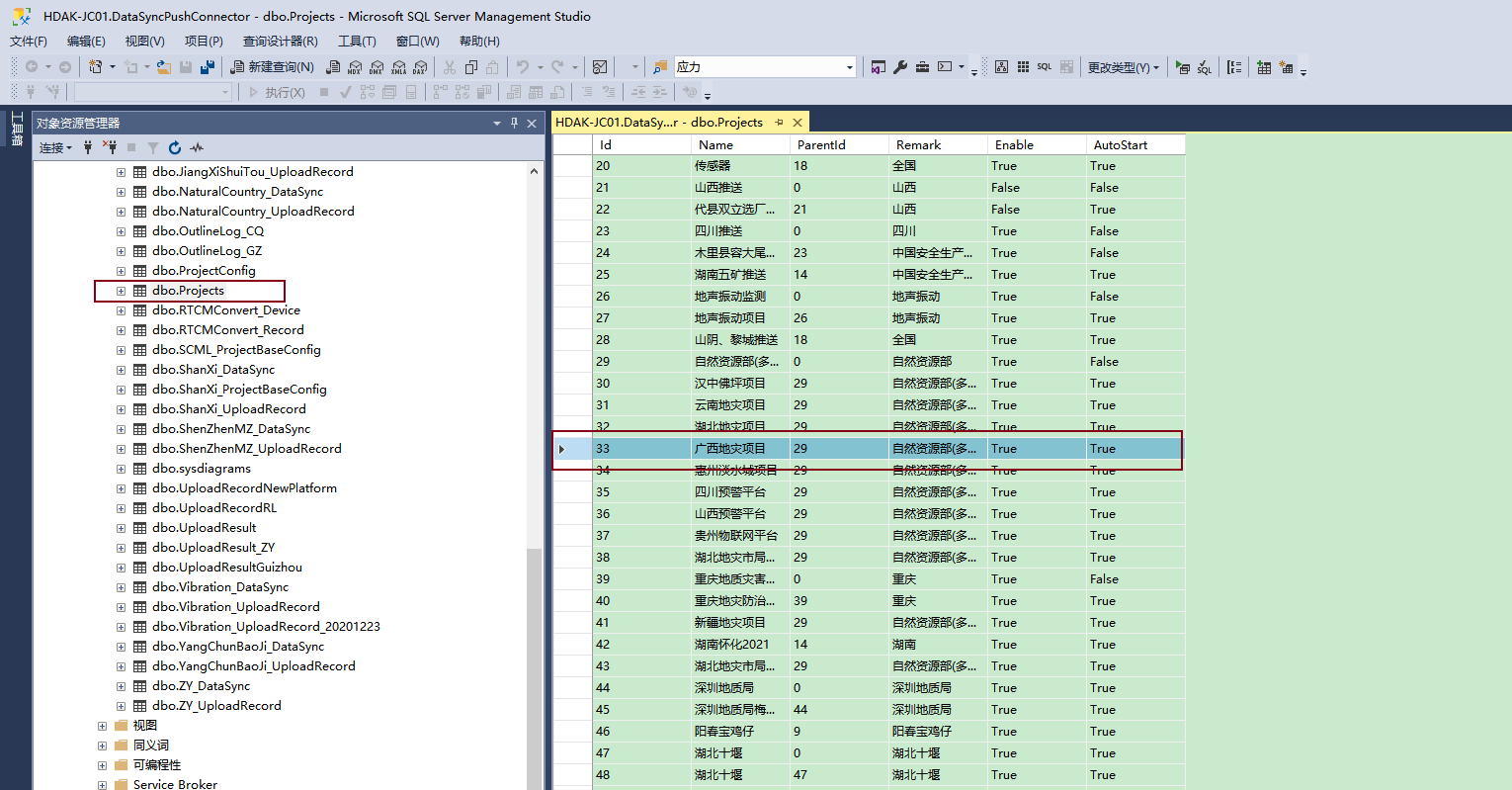Click the Open File folder icon

tap(164, 67)
